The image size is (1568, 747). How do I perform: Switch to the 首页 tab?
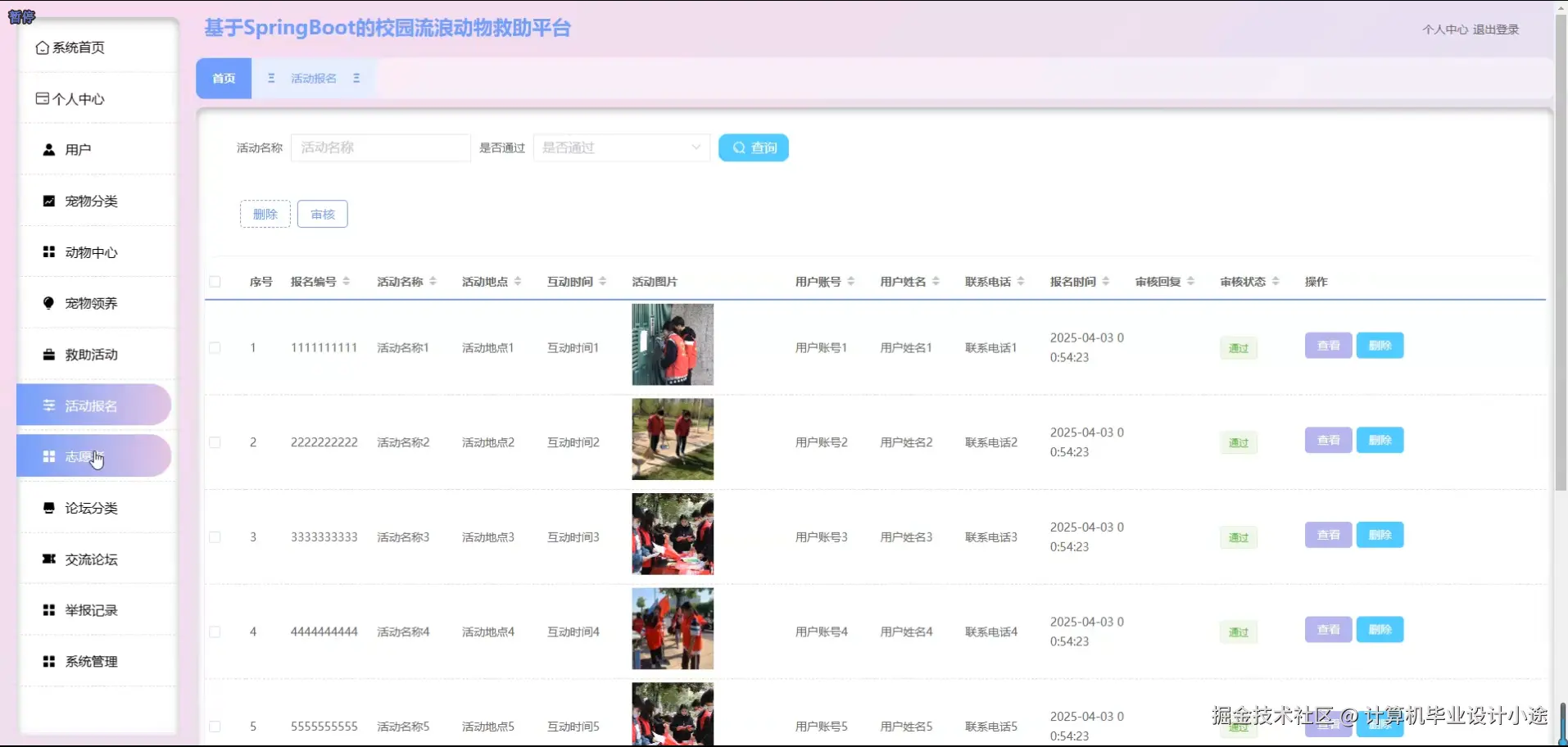click(x=224, y=78)
